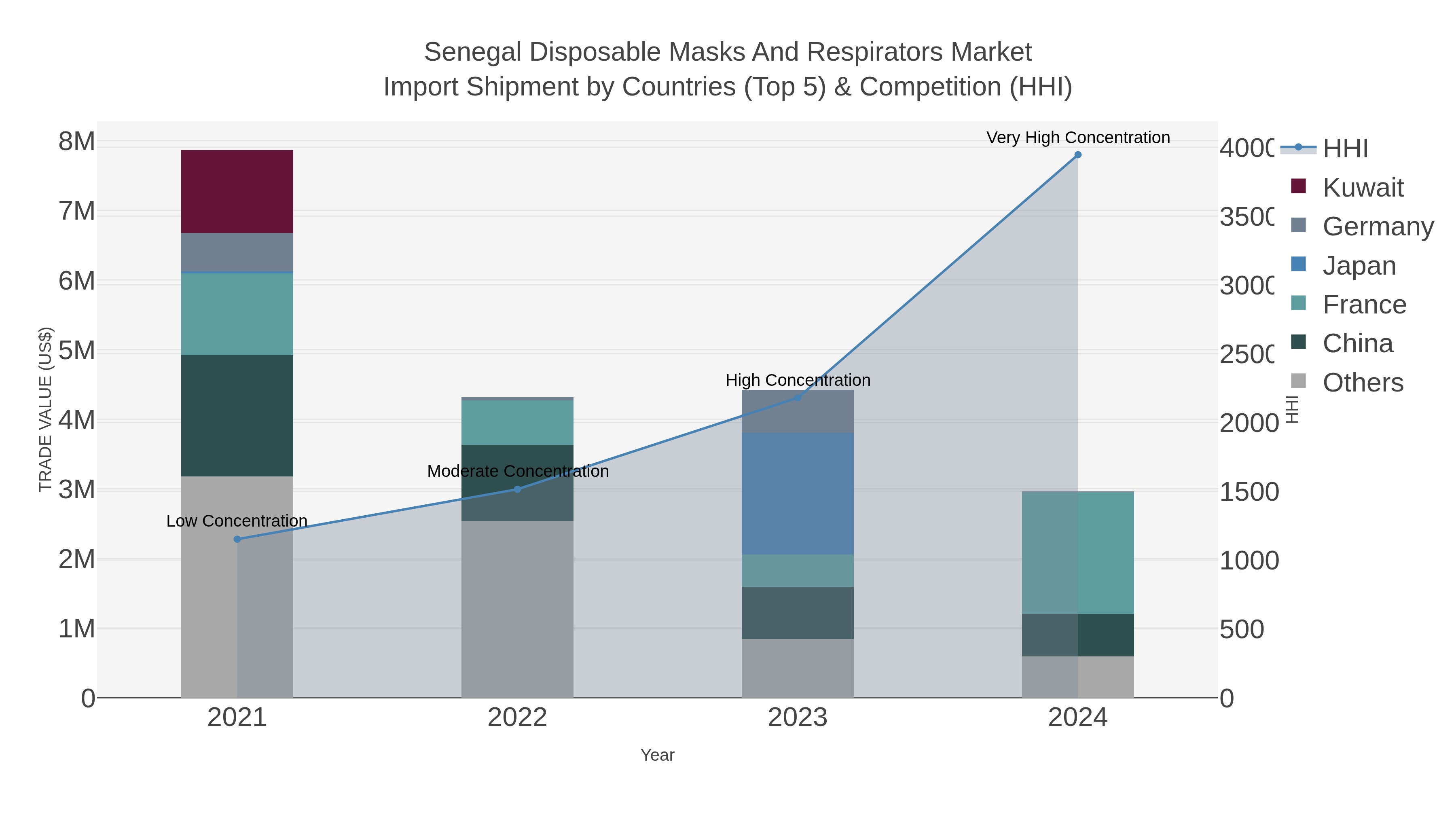Click the 'Moderate Concentration' annotation
The height and width of the screenshot is (819, 1456).
point(518,471)
